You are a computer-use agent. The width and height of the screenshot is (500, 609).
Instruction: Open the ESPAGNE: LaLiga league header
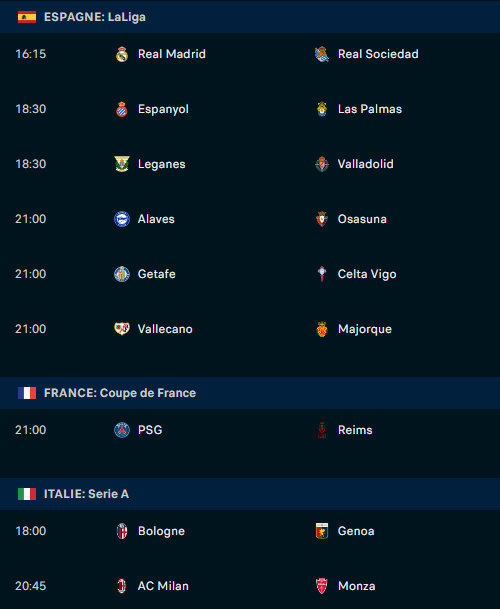(250, 17)
